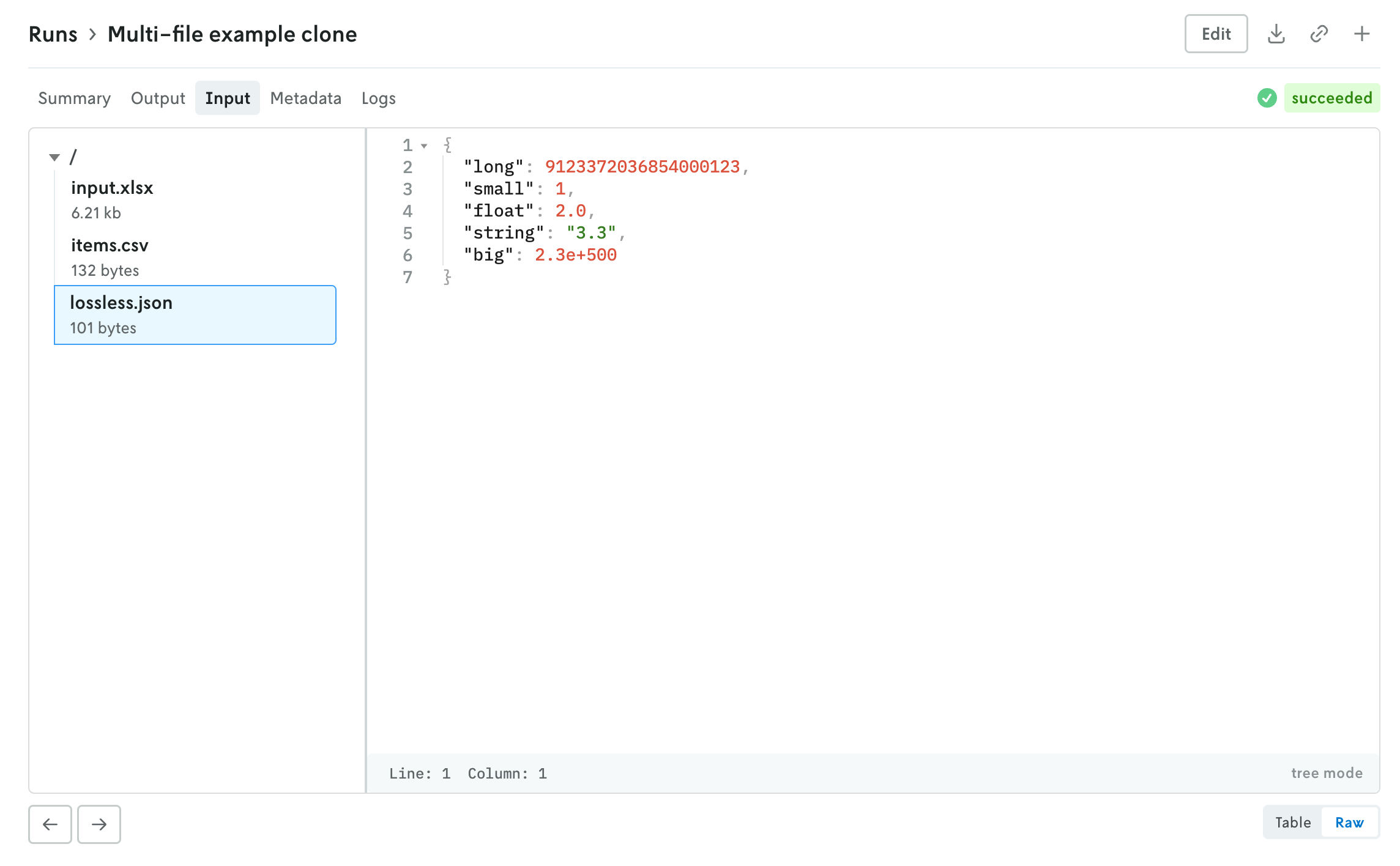This screenshot has height=866, width=1400.
Task: Click the Line and Column status indicator
Action: click(467, 772)
